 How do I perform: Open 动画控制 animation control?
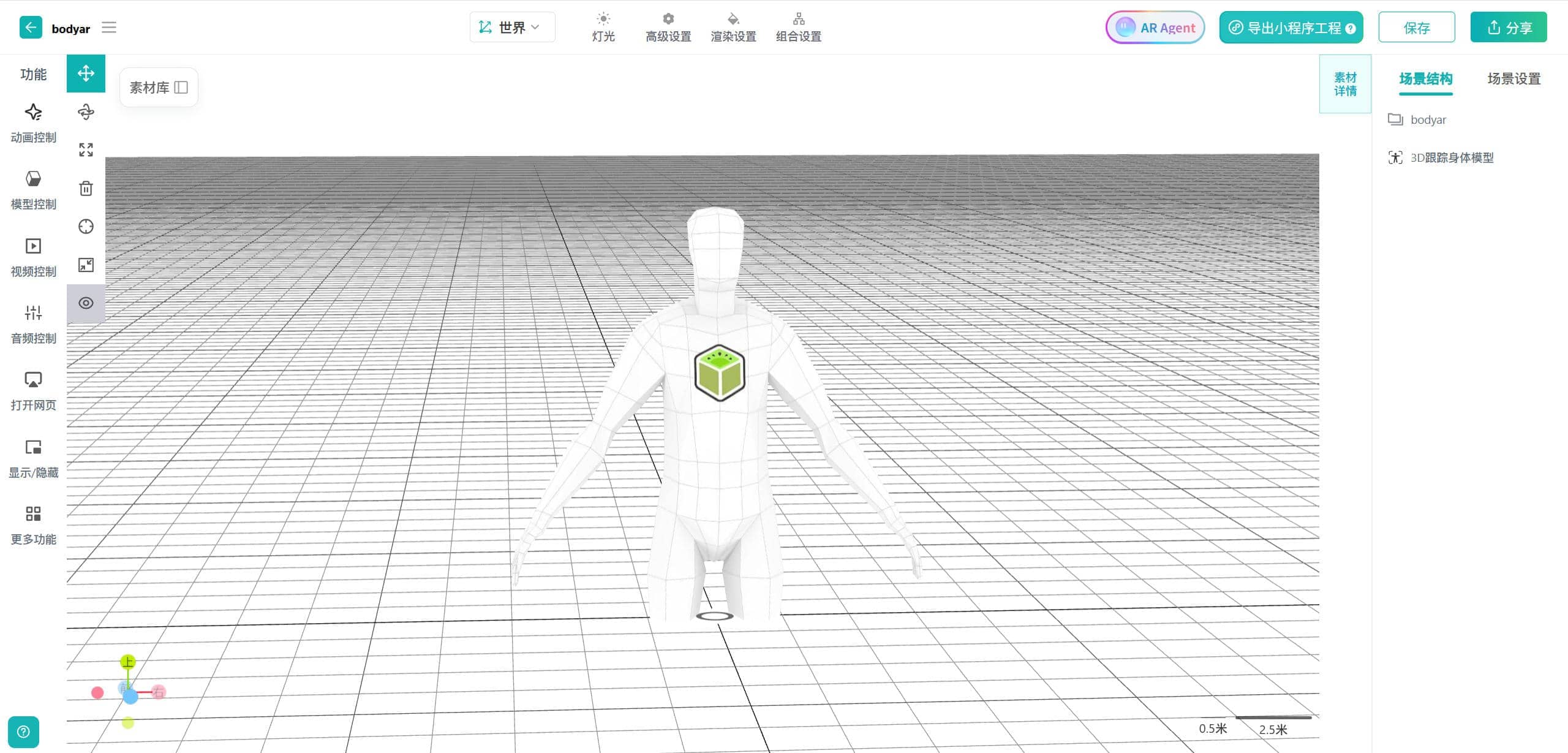(x=33, y=123)
